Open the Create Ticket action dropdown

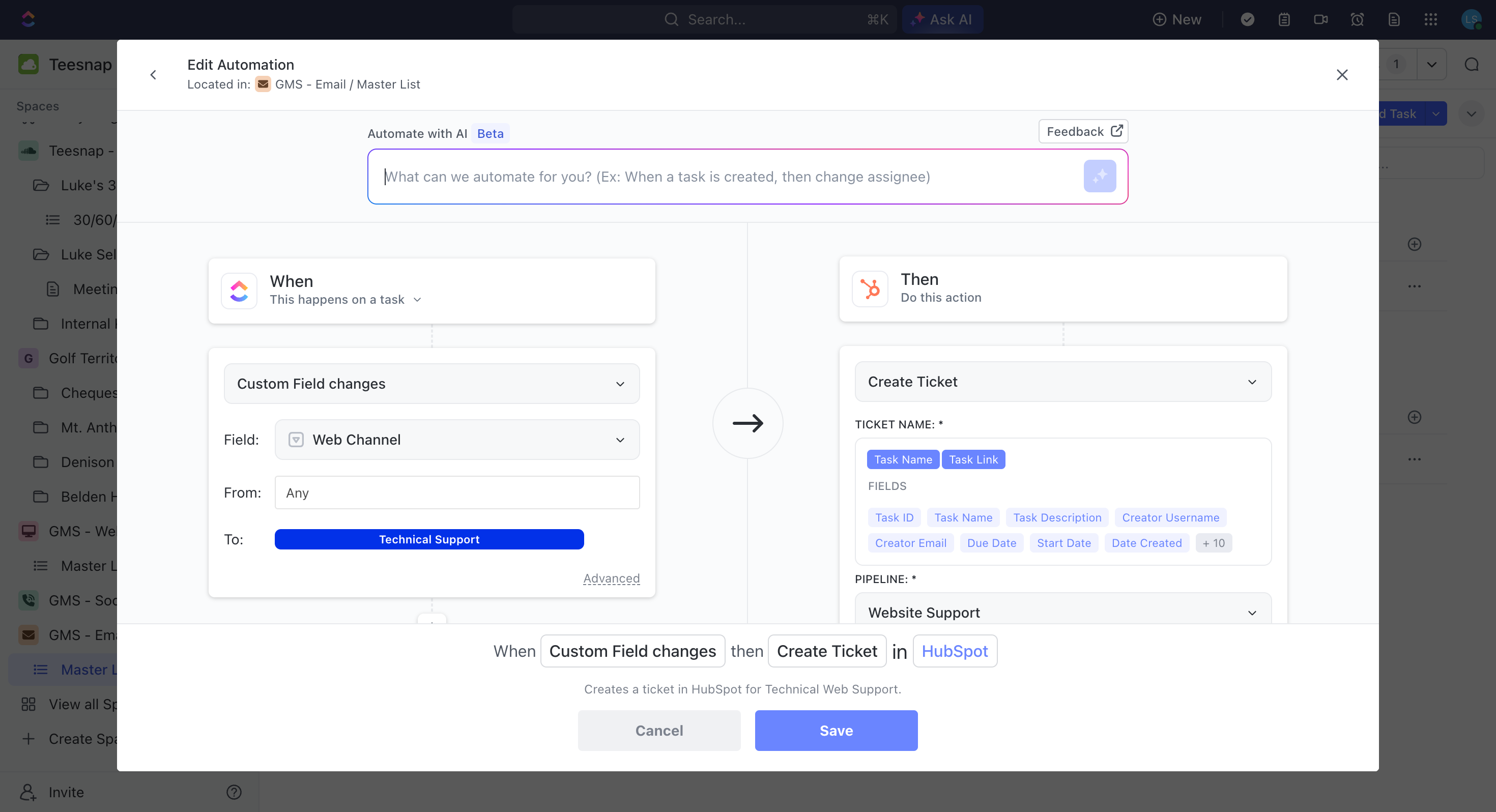tap(1063, 381)
